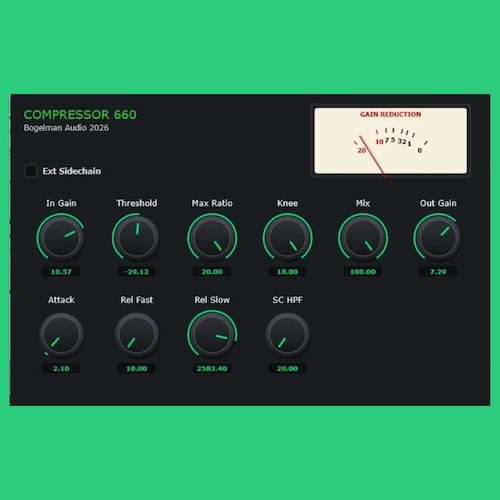Screen dimensions: 500x500
Task: Click the Mix label
Action: (363, 203)
